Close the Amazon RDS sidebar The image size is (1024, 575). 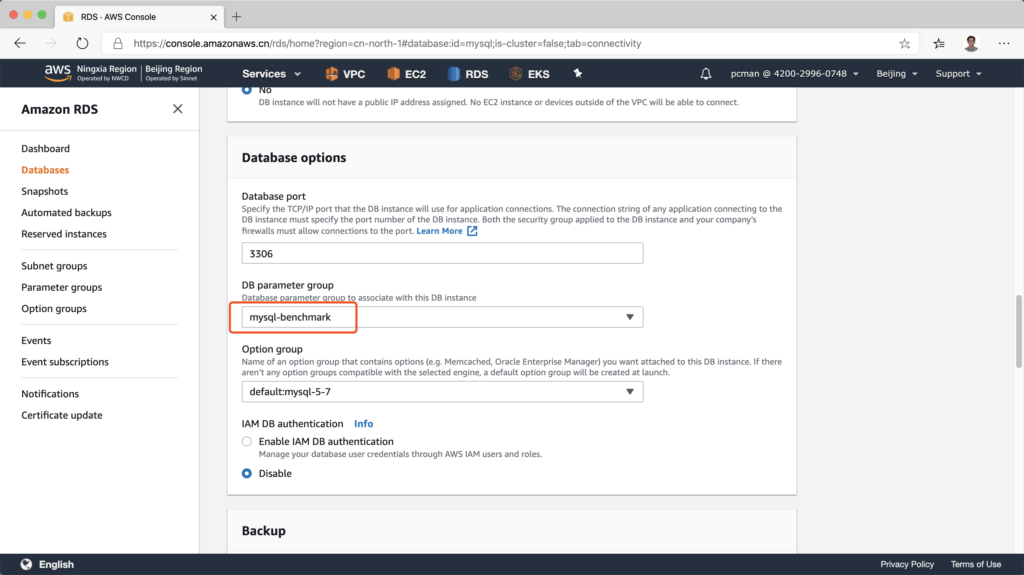point(177,109)
